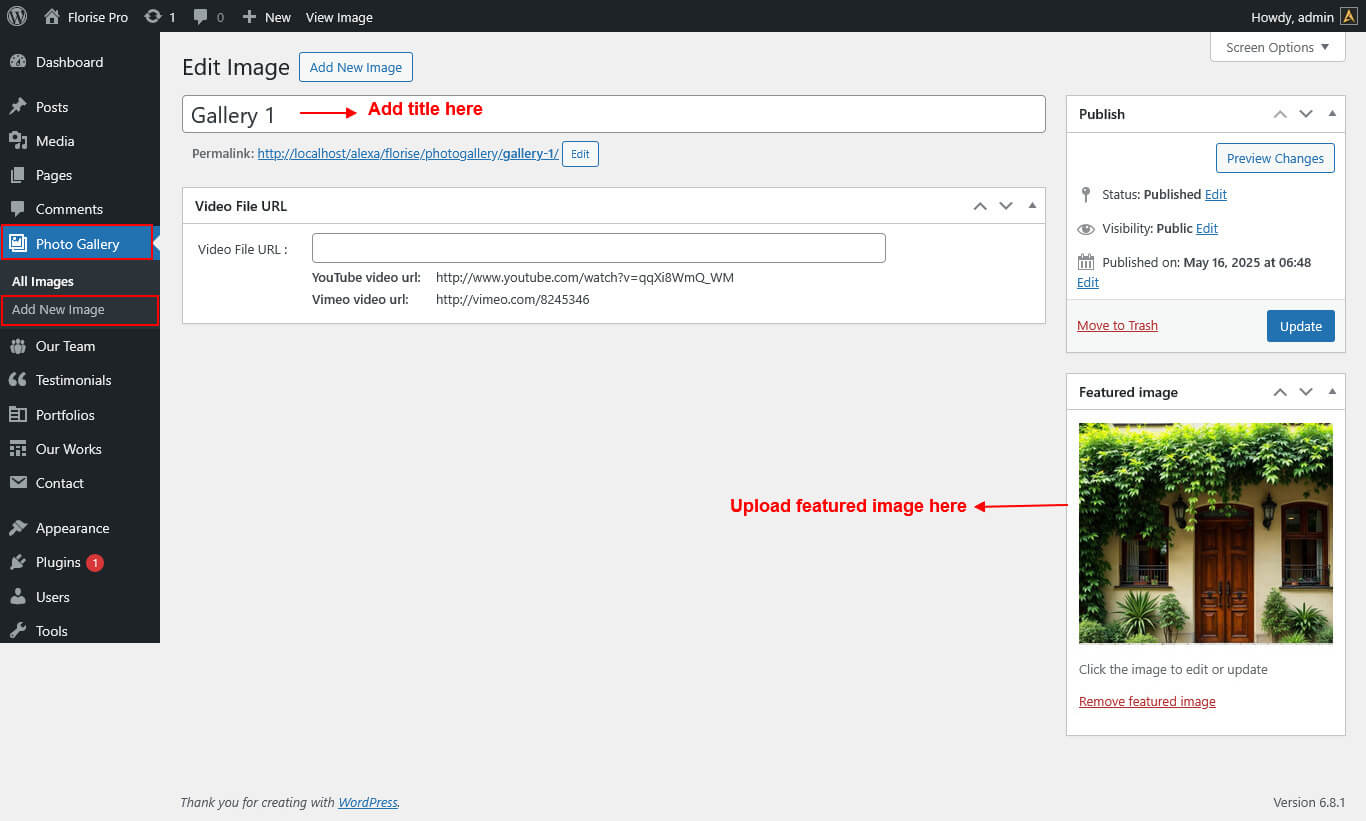Toggle the Video File URL panel
This screenshot has width=1366, height=821.
coord(1032,206)
